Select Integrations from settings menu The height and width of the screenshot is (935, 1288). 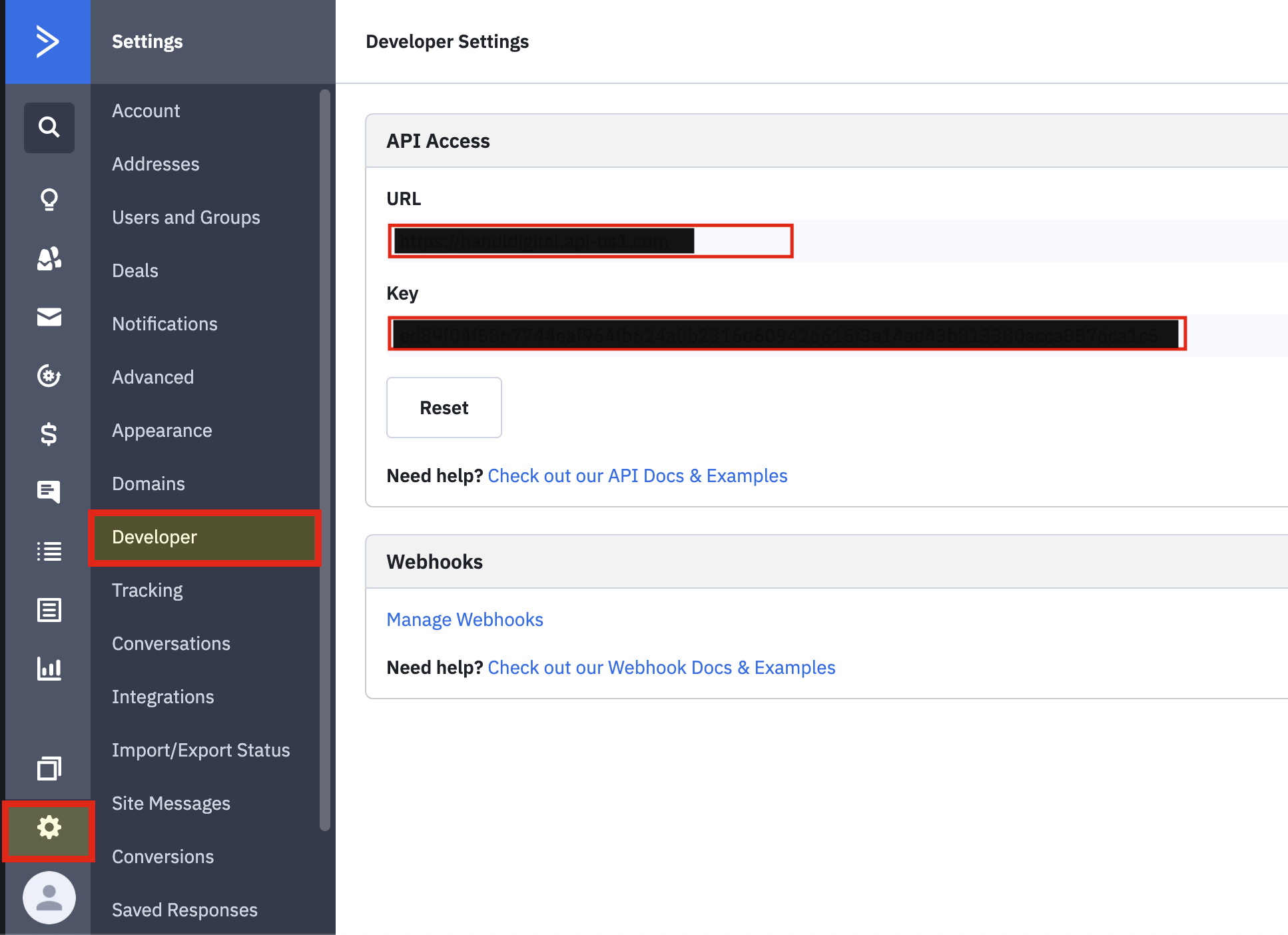tap(163, 696)
